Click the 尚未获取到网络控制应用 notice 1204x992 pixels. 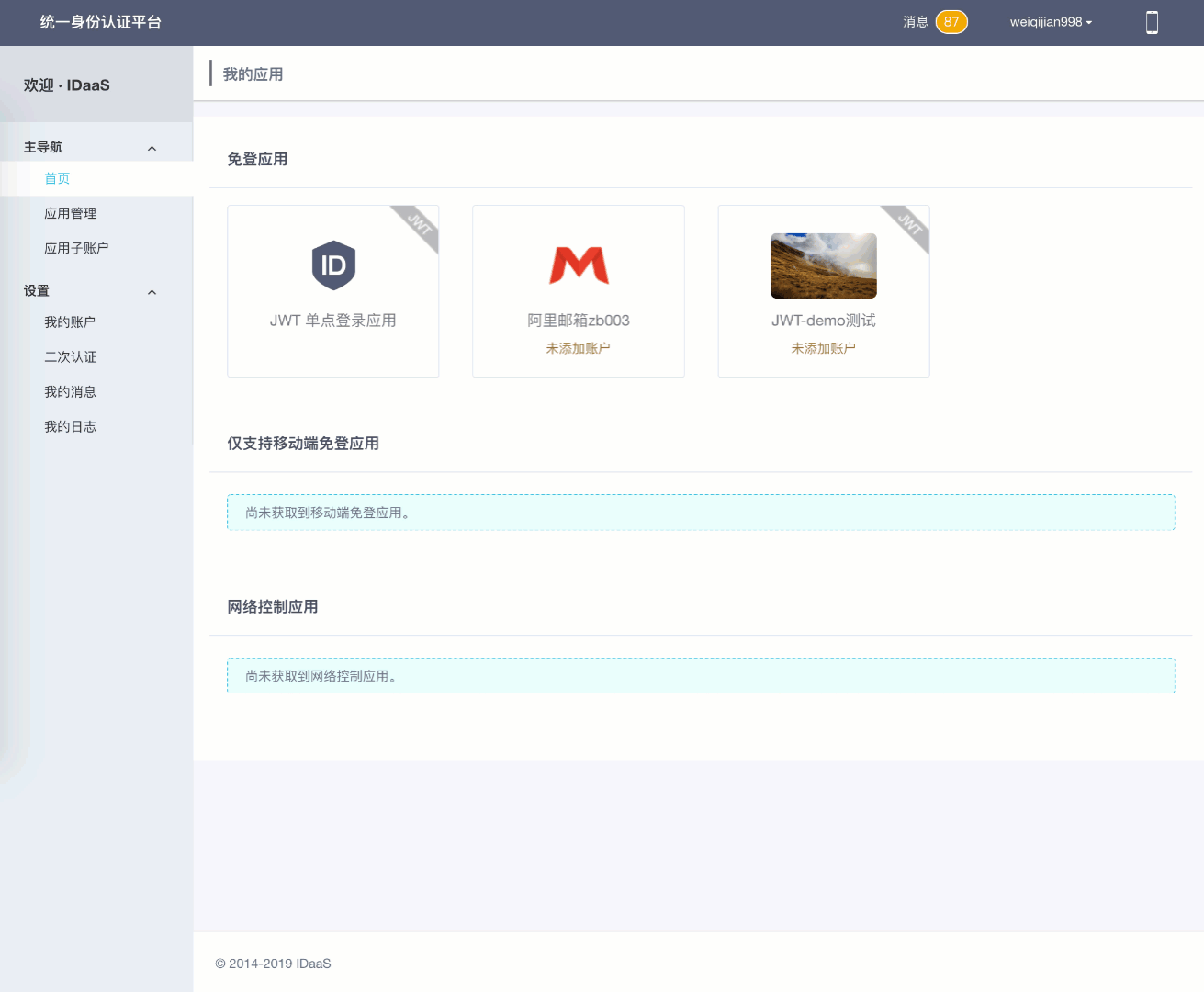tap(701, 676)
